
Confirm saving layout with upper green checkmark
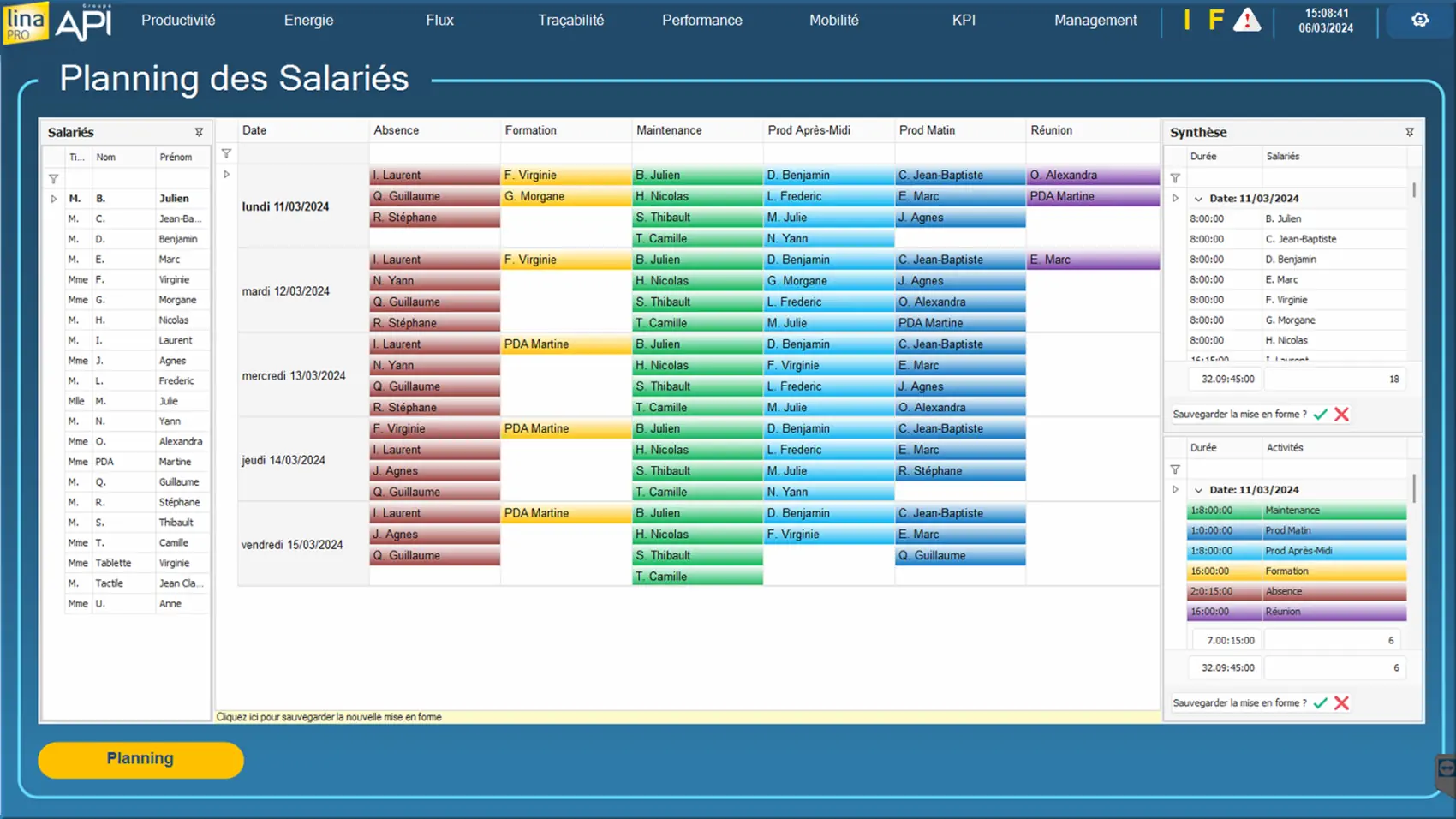1321,415
